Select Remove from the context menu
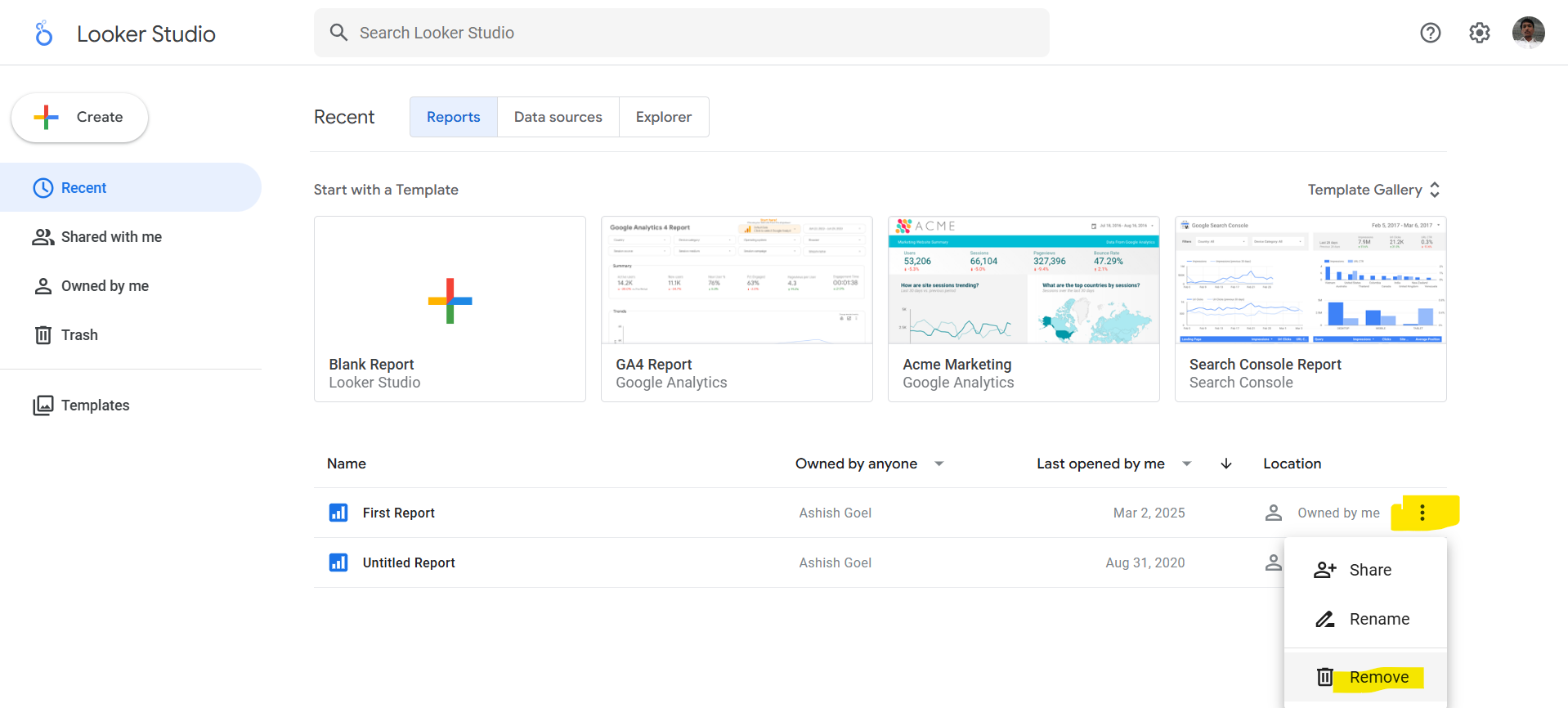Viewport: 1568px width, 708px height. point(1378,677)
